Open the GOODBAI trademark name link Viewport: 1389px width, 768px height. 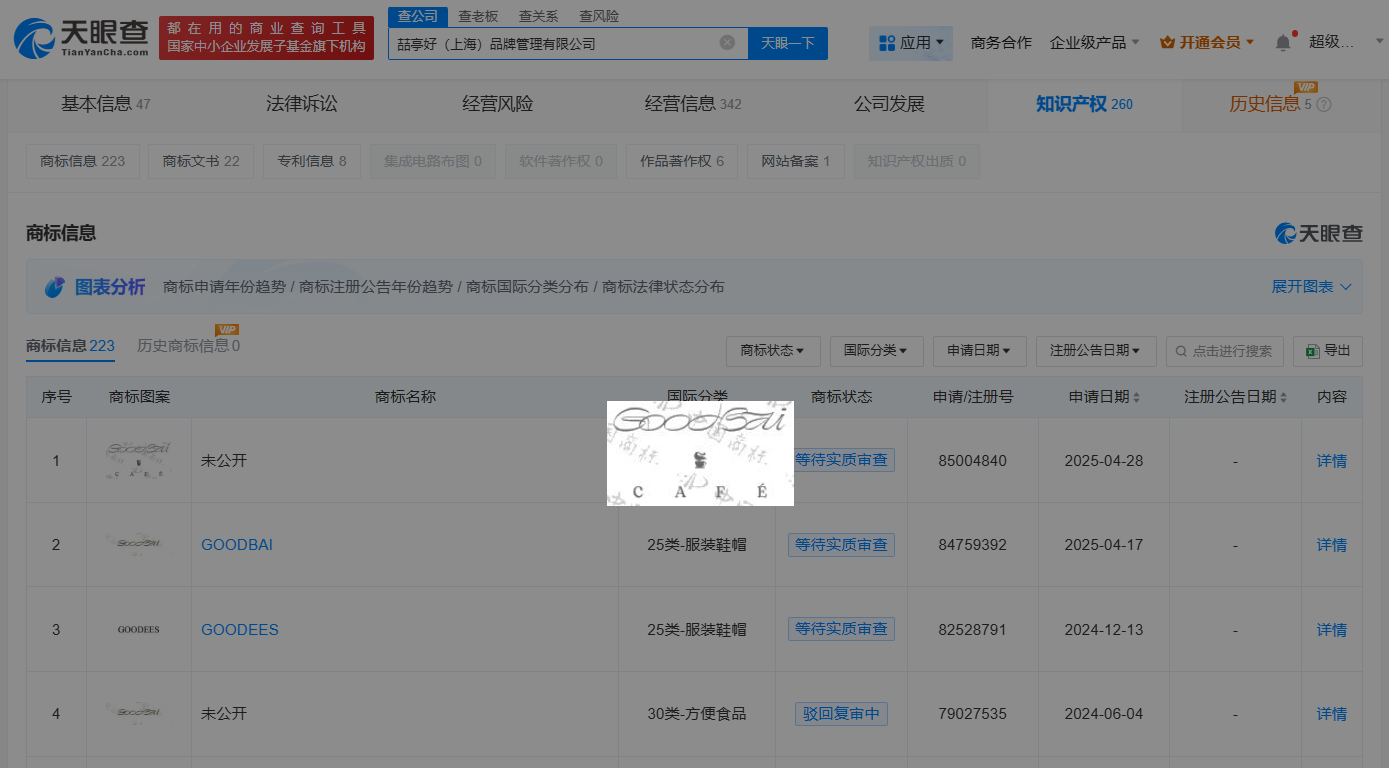click(x=237, y=545)
